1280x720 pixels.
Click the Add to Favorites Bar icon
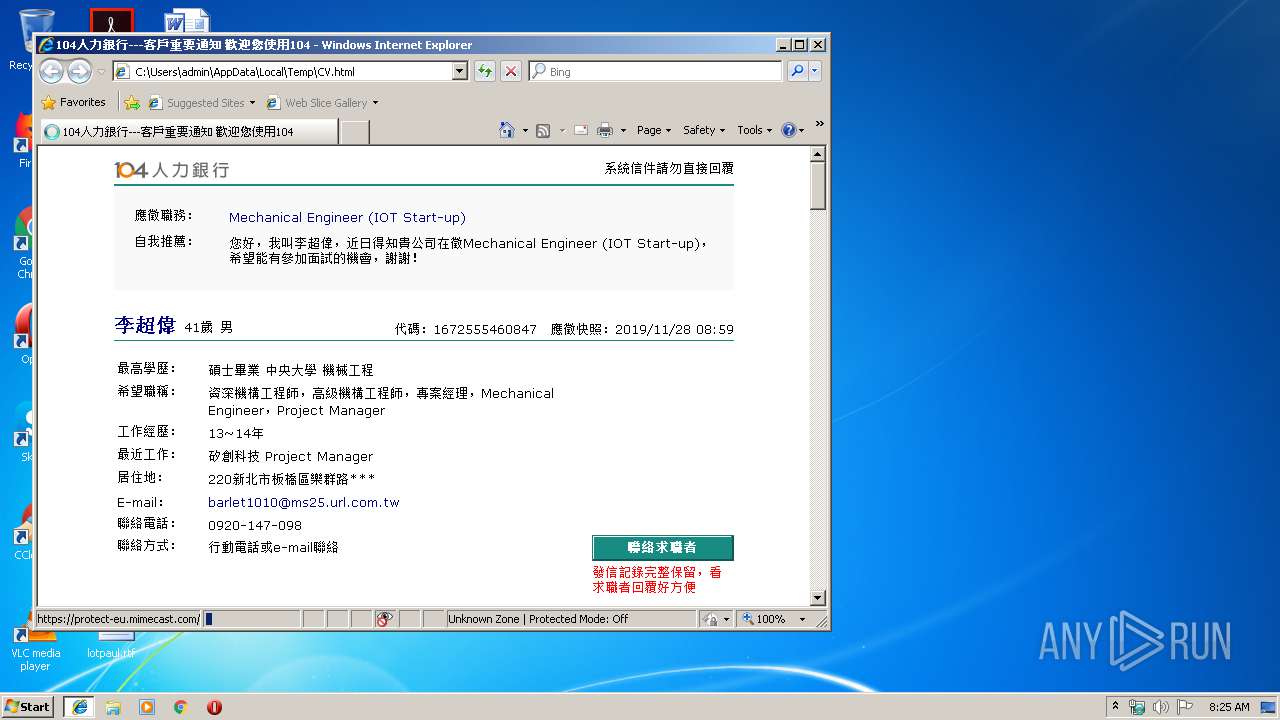click(x=132, y=102)
